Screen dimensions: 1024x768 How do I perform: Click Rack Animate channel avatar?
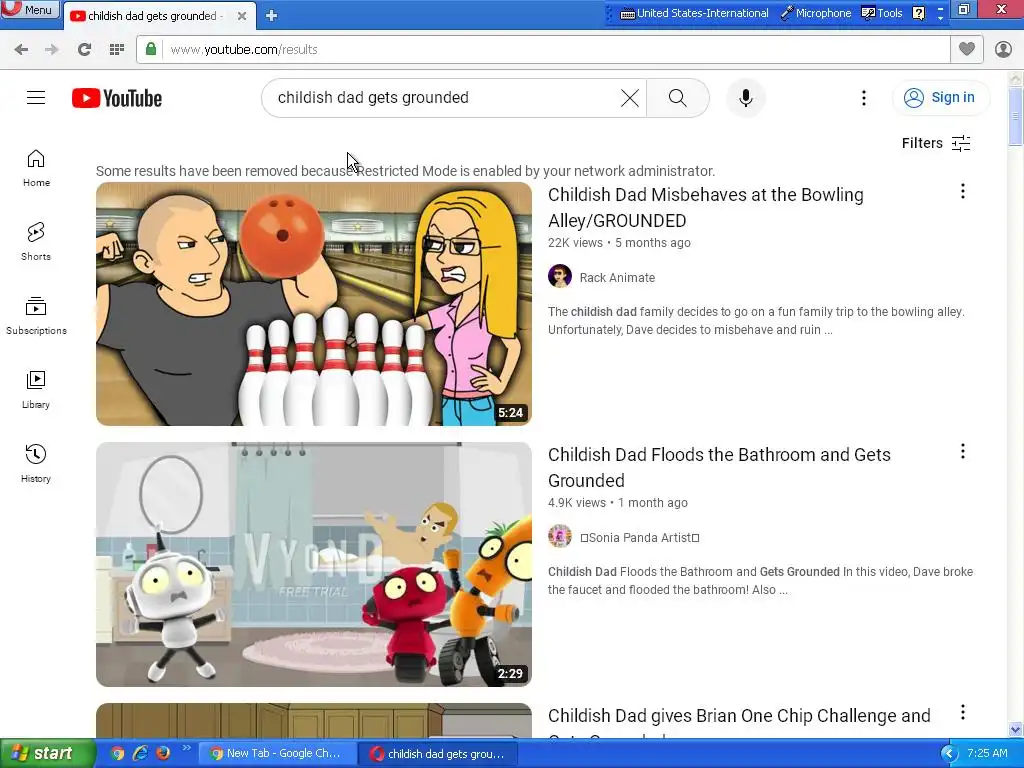click(x=560, y=277)
